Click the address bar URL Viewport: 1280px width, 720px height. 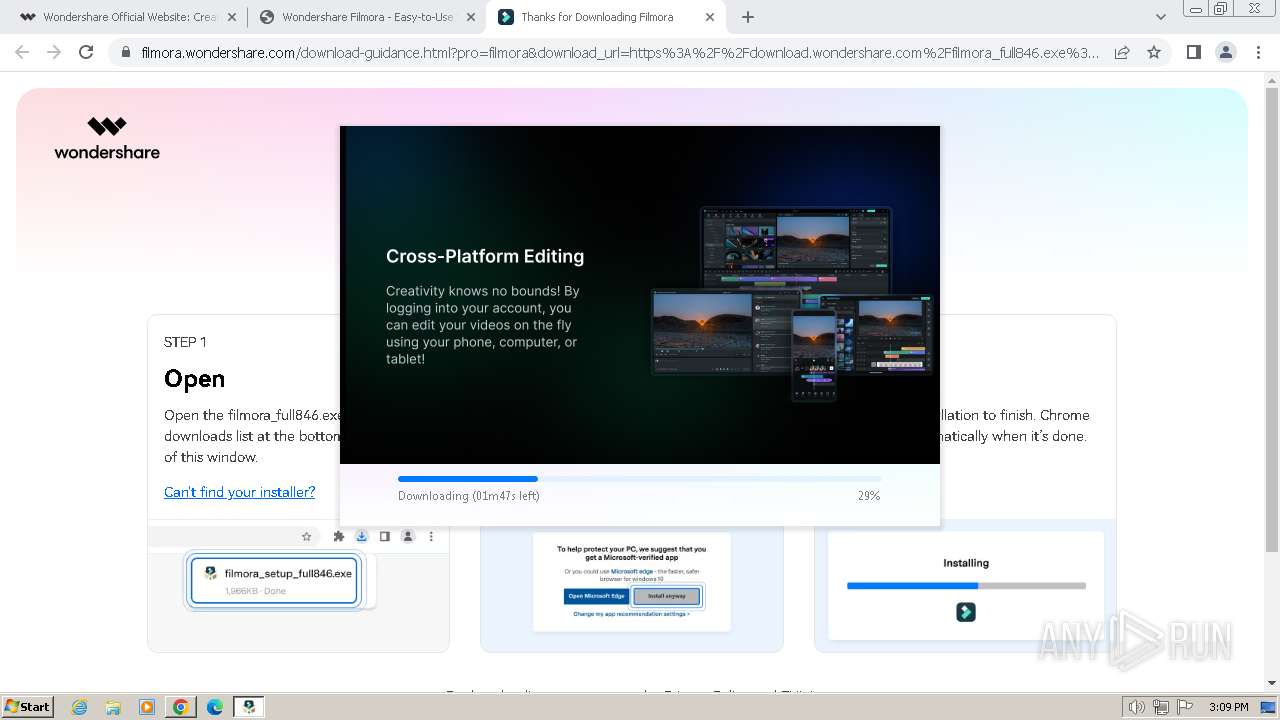(x=620, y=52)
